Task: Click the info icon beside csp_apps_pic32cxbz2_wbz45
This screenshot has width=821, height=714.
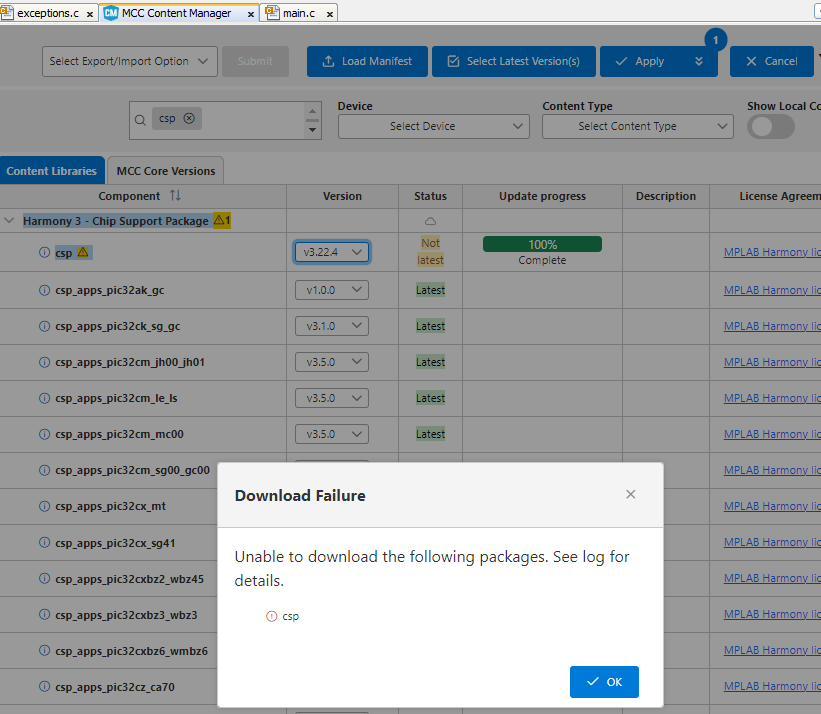Action: click(x=45, y=578)
